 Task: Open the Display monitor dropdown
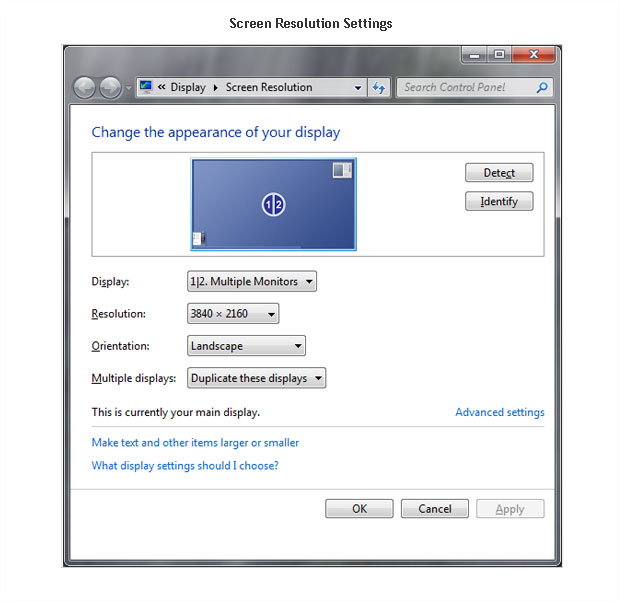point(252,282)
